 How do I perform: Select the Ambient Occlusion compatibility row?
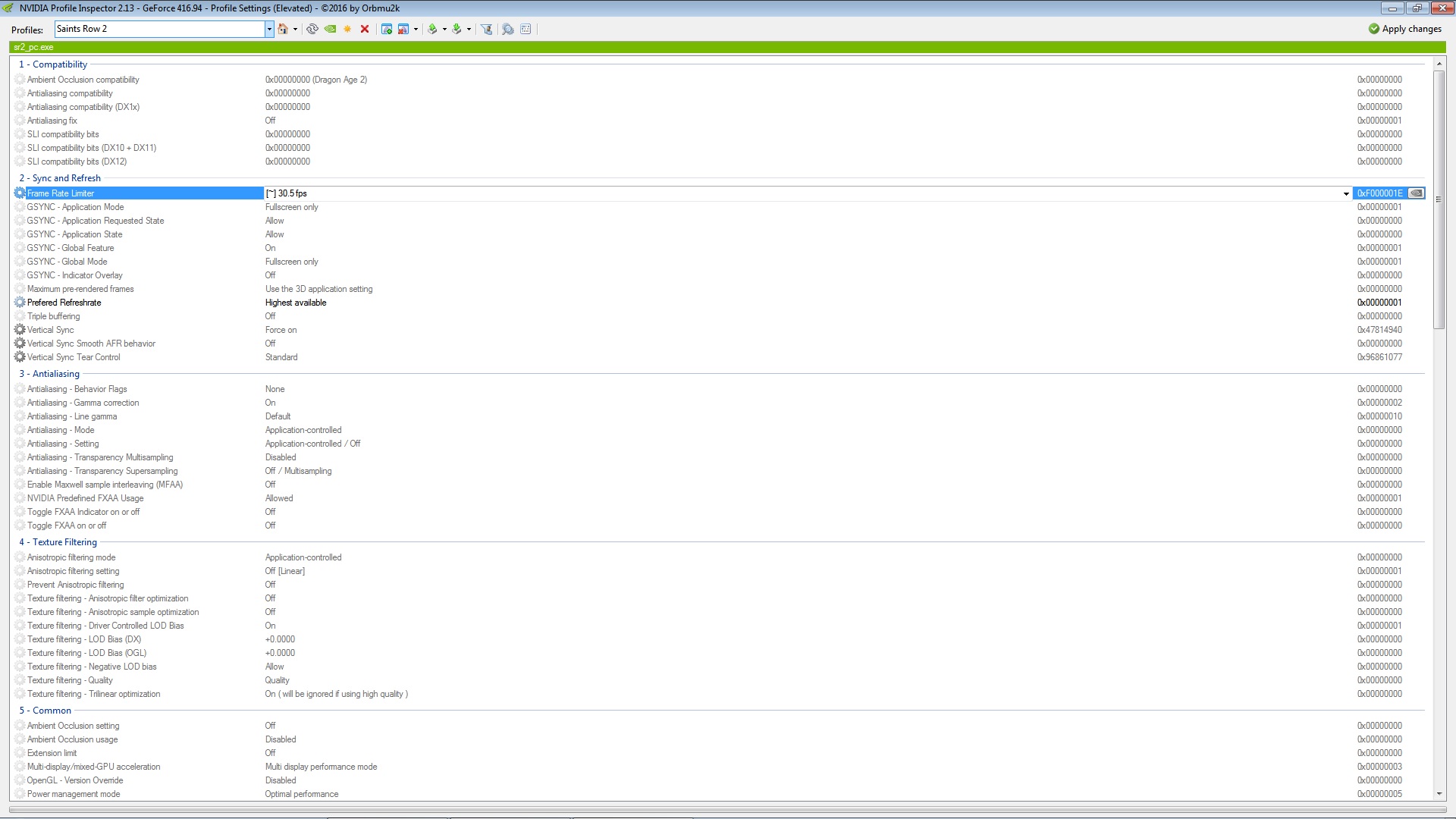pyautogui.click(x=720, y=80)
